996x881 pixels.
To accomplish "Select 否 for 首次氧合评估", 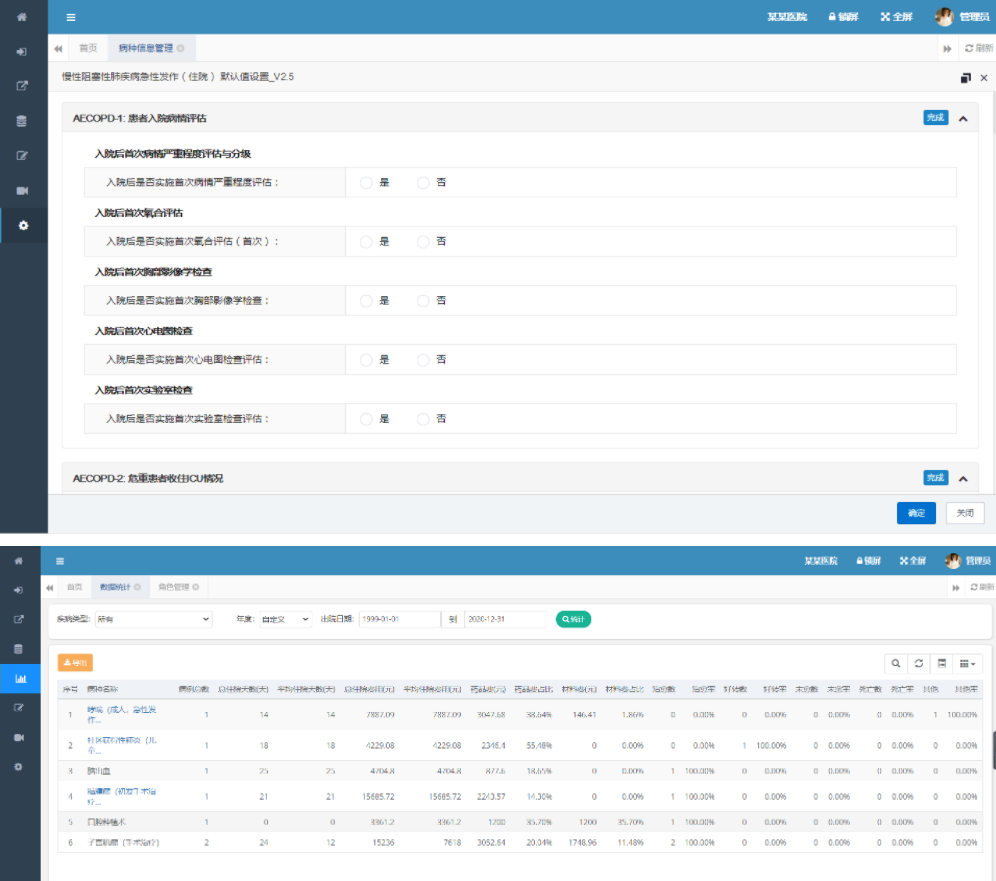I will [x=423, y=242].
